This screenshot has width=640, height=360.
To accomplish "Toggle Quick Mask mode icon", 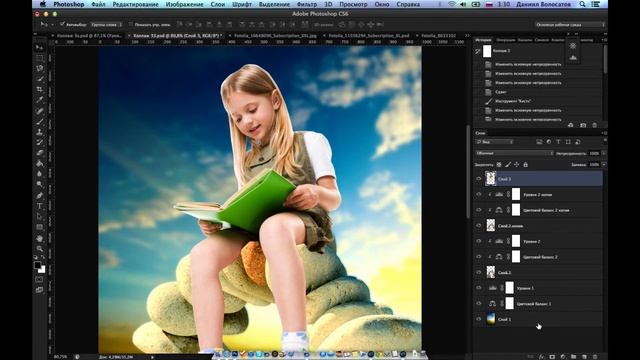I will [39, 280].
